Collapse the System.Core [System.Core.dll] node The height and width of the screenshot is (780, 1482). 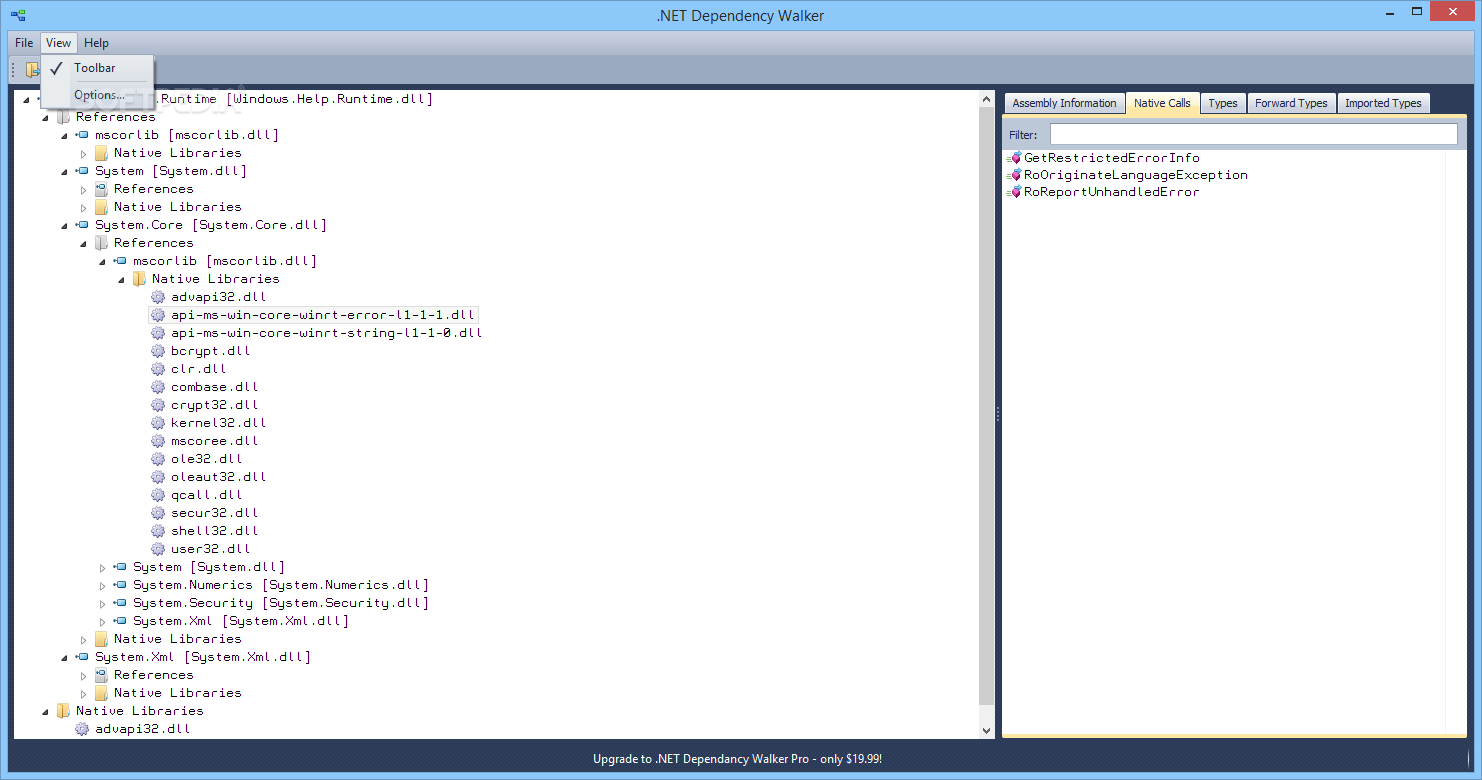pyautogui.click(x=64, y=225)
